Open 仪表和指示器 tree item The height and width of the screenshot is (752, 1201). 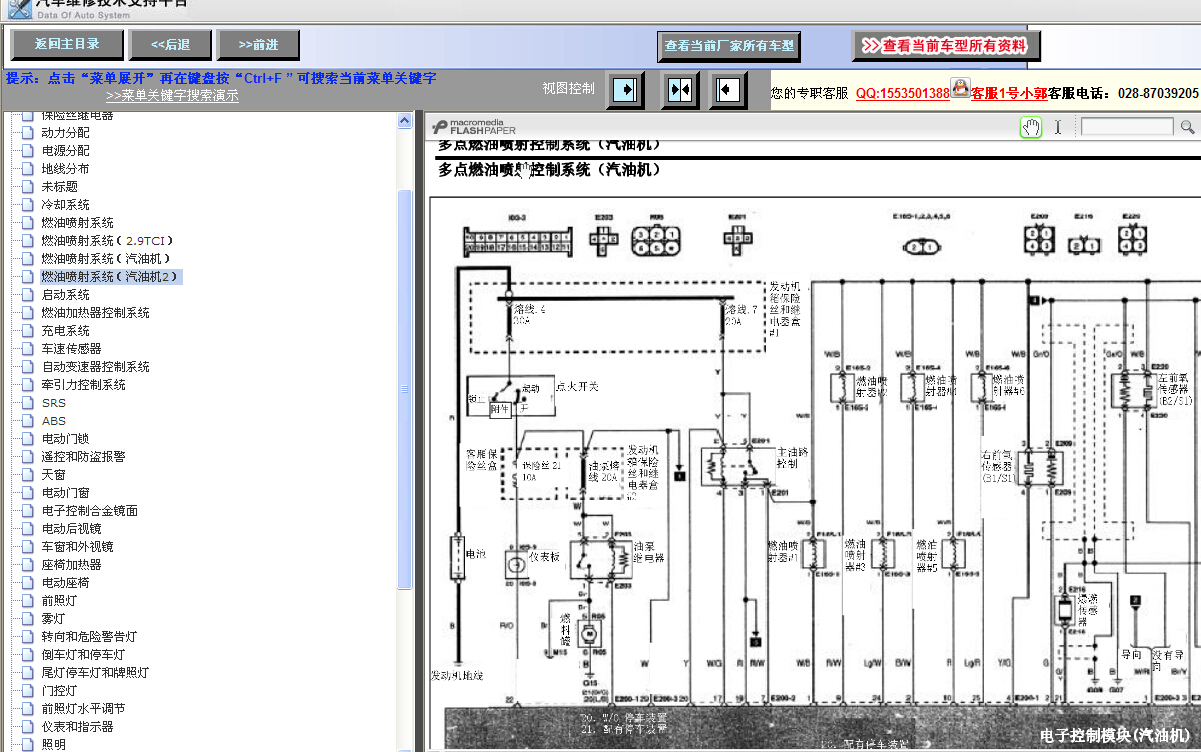77,726
